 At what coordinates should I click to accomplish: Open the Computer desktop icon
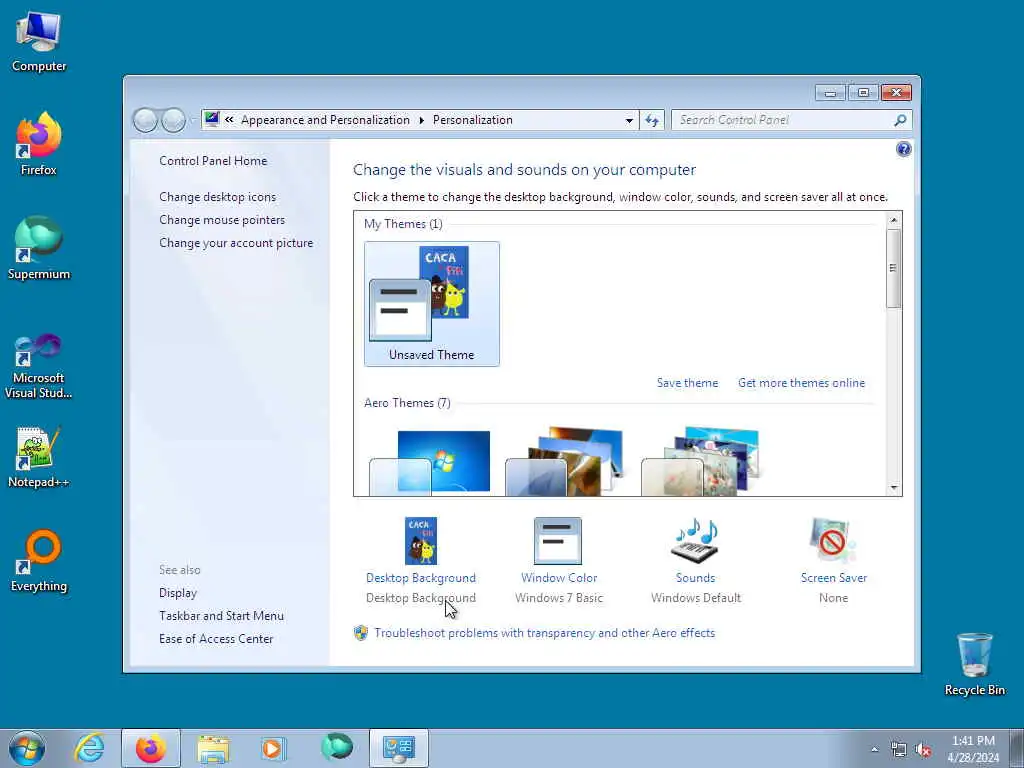[x=39, y=40]
